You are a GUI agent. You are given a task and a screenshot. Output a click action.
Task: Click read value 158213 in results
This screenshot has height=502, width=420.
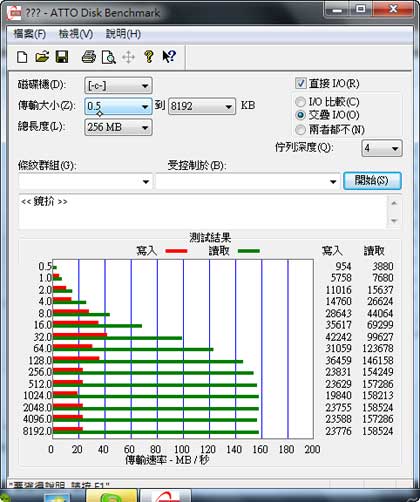tap(378, 395)
